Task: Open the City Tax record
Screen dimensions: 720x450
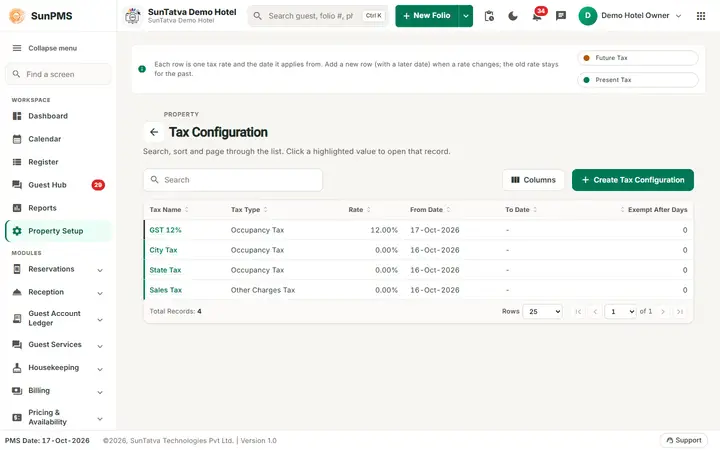Action: [x=163, y=250]
